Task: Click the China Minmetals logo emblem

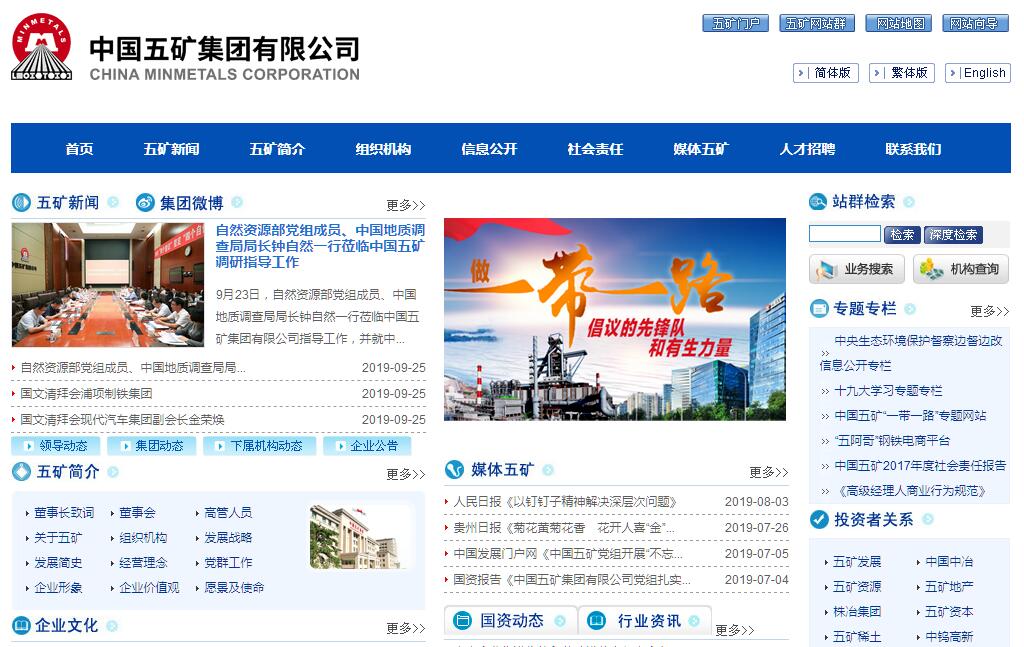Action: (42, 47)
